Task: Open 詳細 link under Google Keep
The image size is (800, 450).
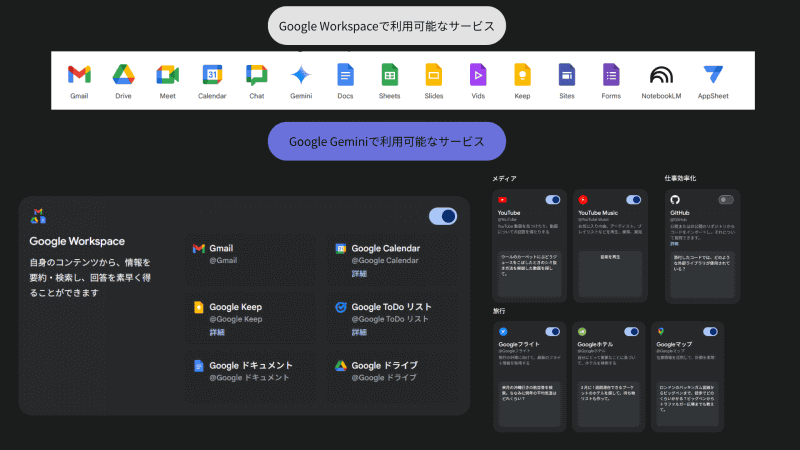Action: pos(217,333)
